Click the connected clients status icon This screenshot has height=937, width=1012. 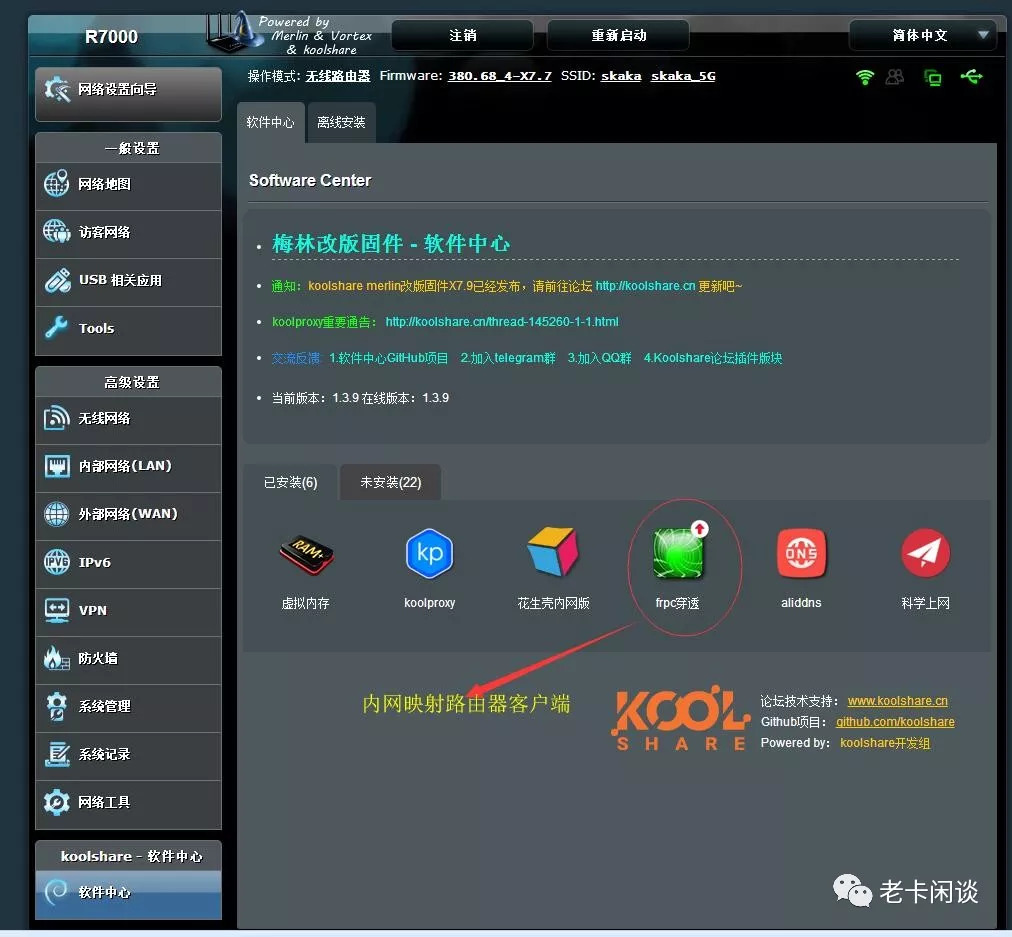tap(895, 77)
